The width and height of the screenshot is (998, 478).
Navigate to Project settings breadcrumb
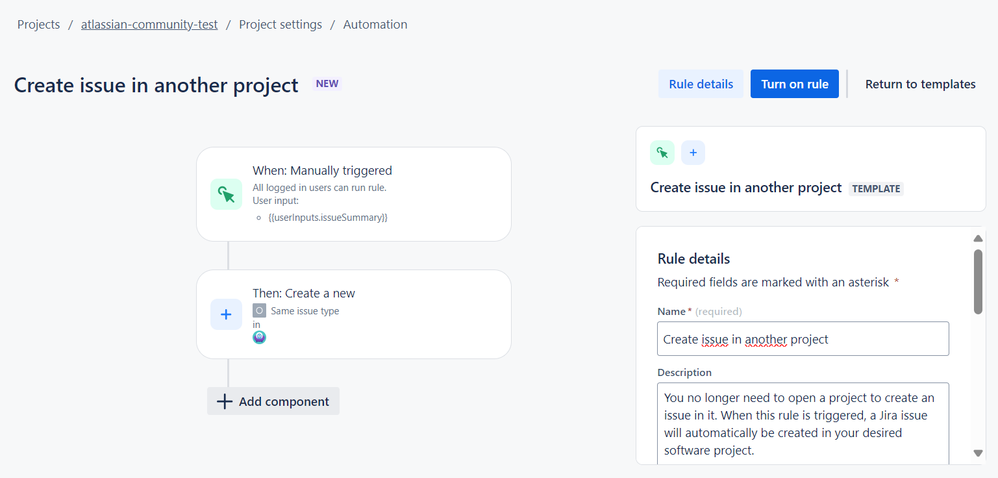point(281,25)
